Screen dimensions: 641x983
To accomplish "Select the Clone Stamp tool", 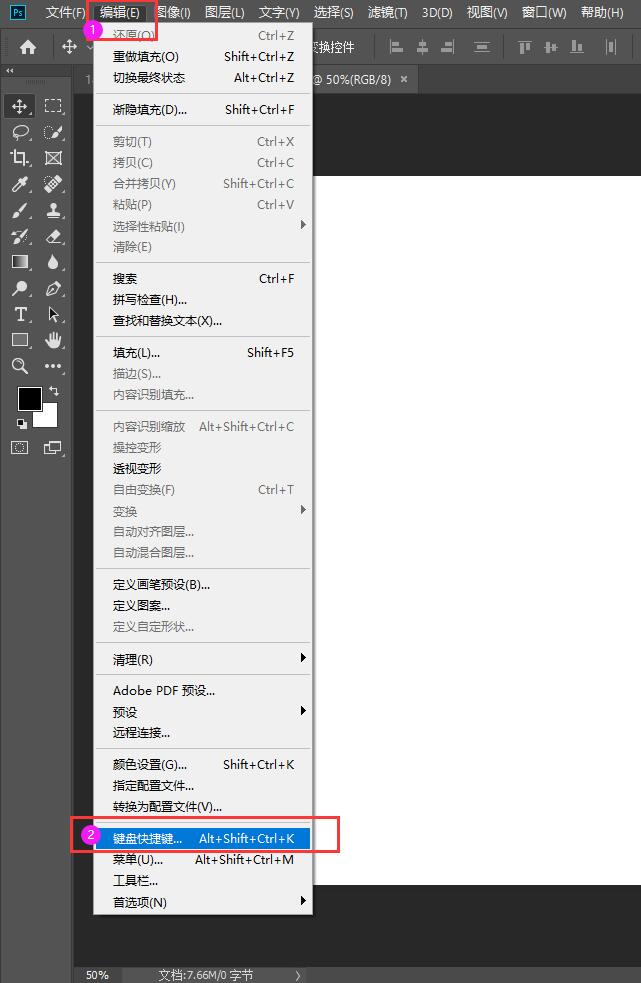I will click(53, 210).
